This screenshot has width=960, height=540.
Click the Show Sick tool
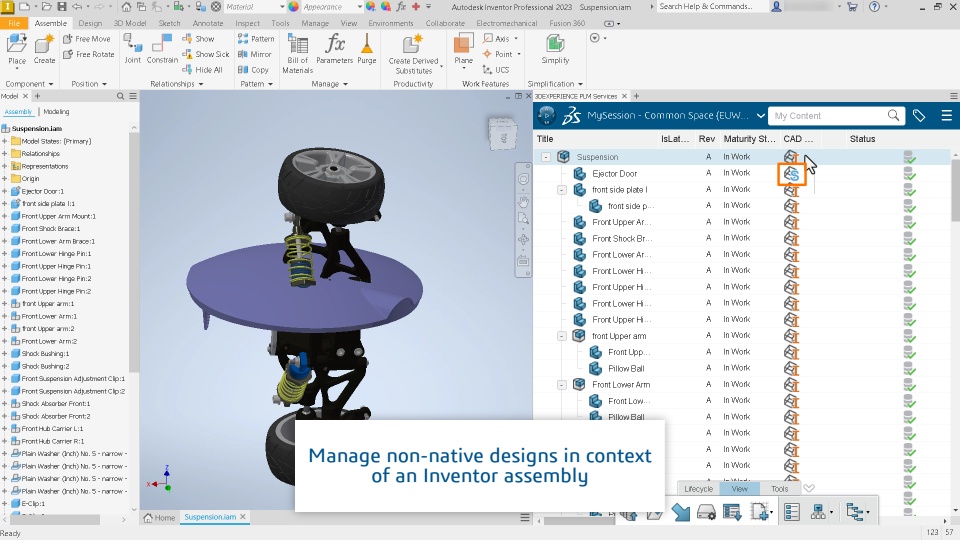(x=206, y=54)
